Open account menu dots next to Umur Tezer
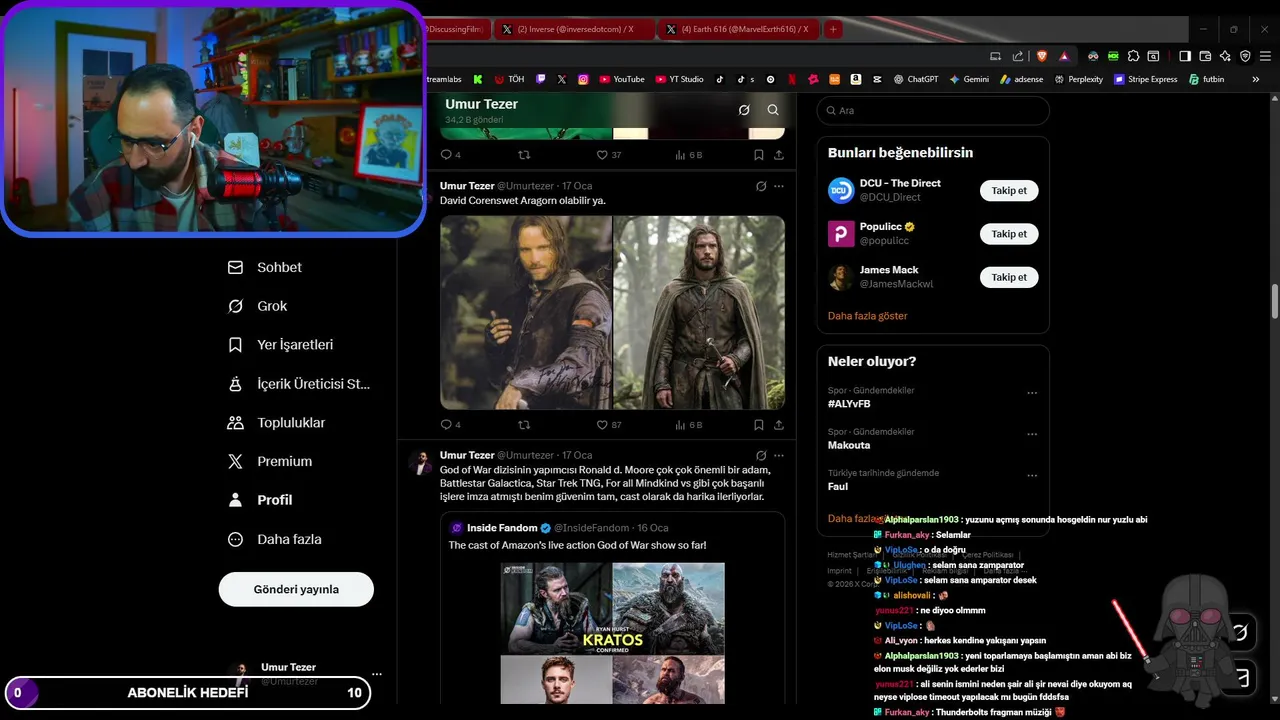This screenshot has height=720, width=1280. pyautogui.click(x=377, y=674)
